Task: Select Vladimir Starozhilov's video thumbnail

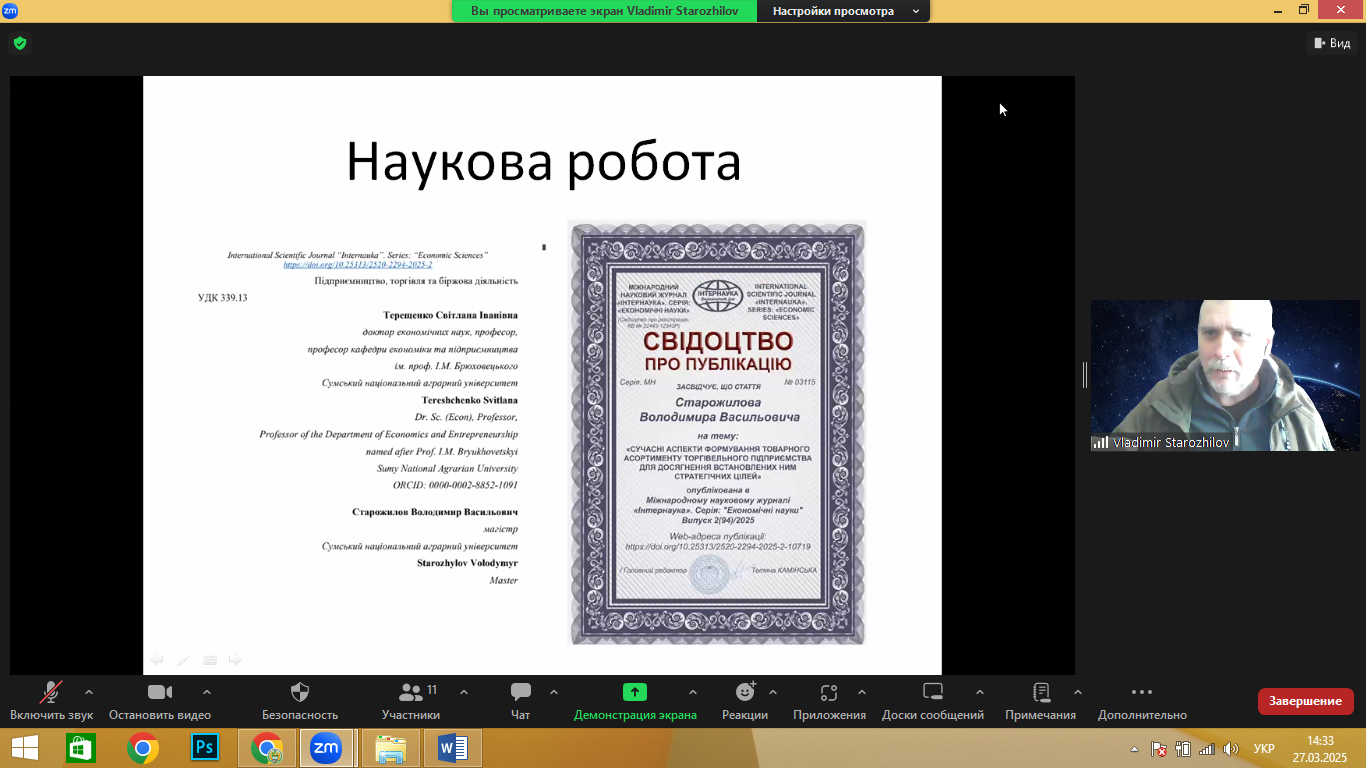Action: coord(1224,375)
